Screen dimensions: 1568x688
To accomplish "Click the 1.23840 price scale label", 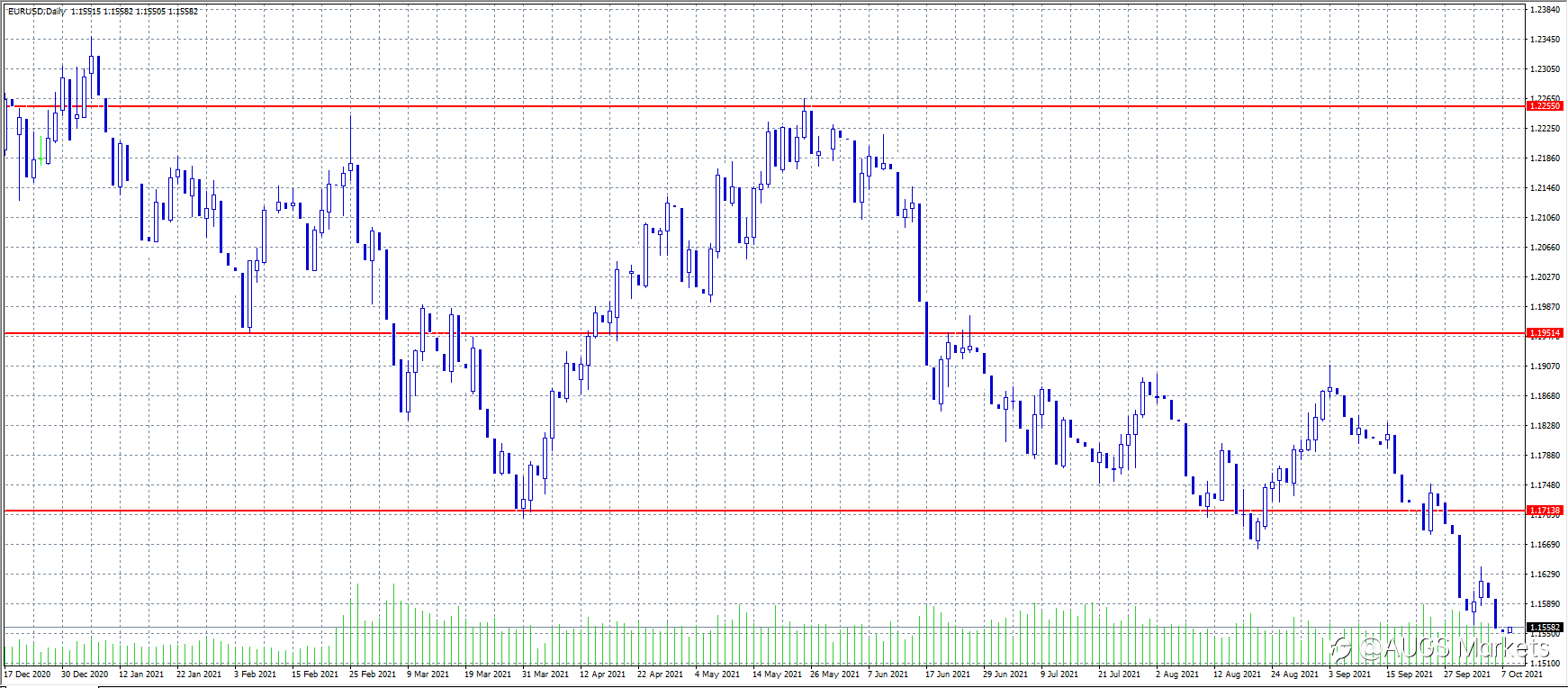I will click(1545, 10).
